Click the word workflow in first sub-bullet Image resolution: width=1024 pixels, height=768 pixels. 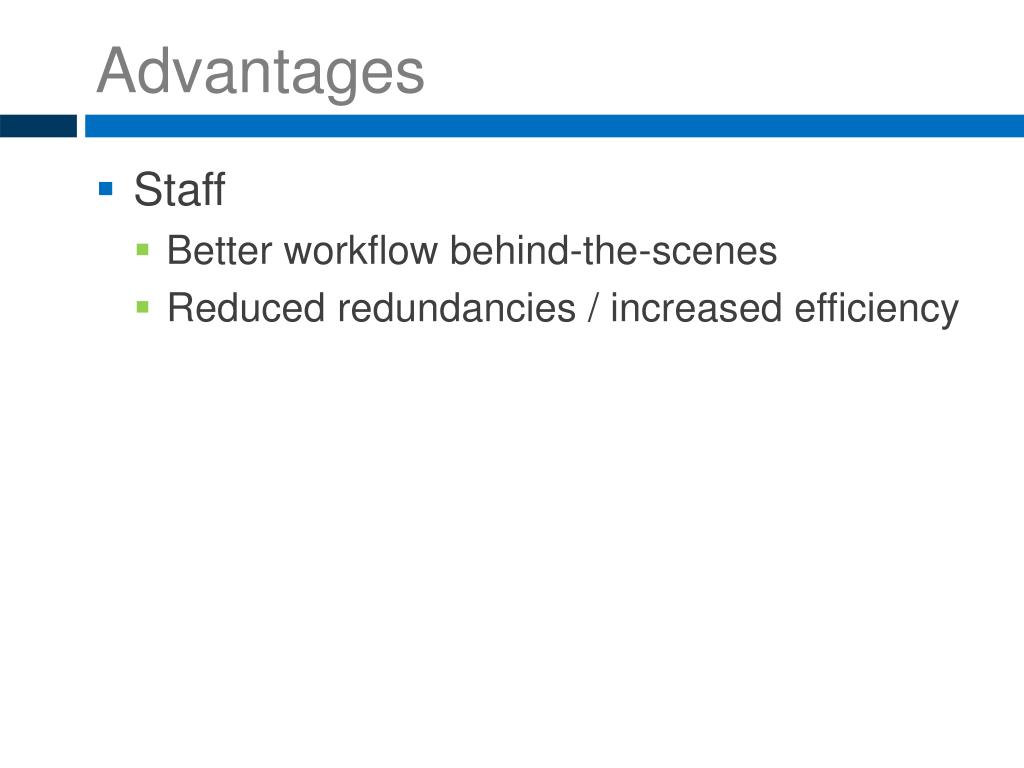click(360, 250)
